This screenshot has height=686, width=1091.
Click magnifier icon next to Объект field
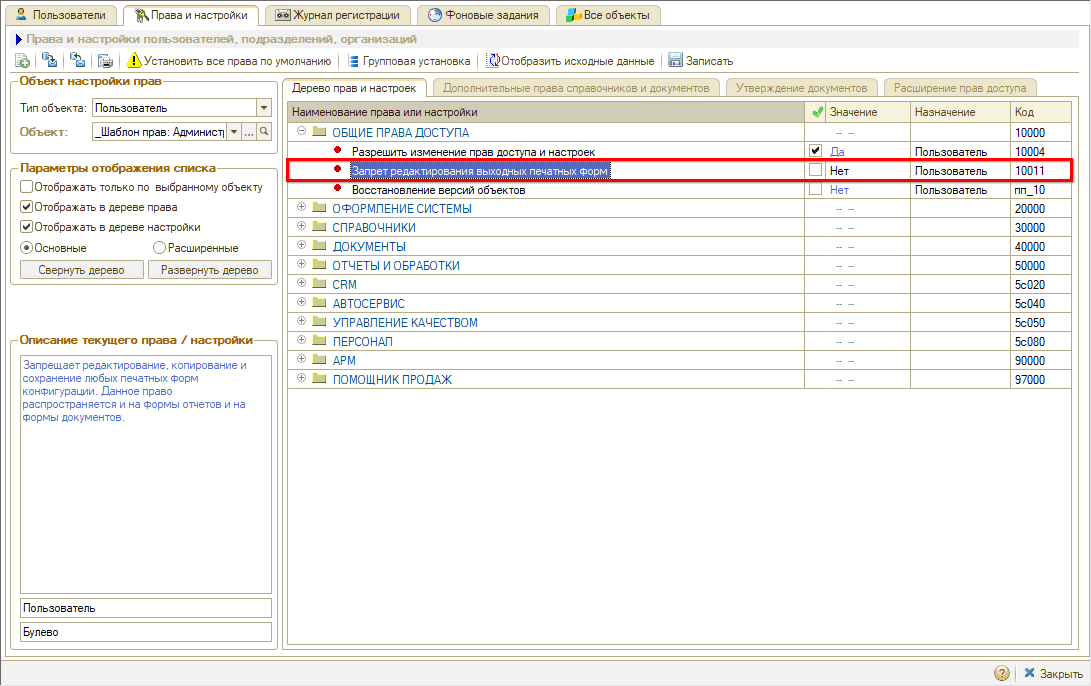pos(265,132)
